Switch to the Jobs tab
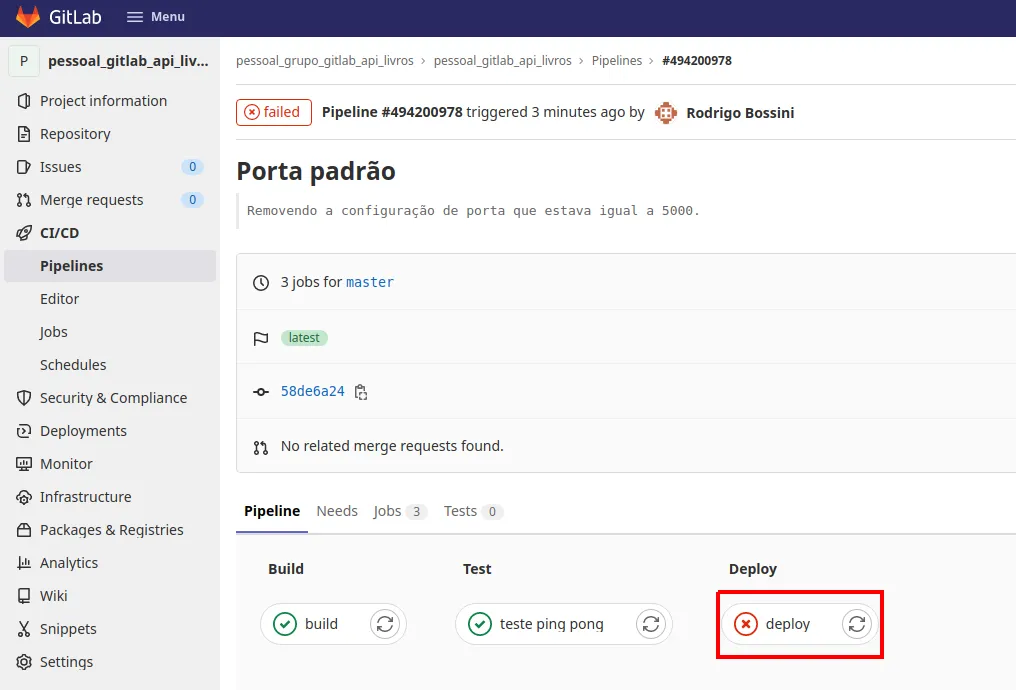1016x690 pixels. (x=400, y=512)
